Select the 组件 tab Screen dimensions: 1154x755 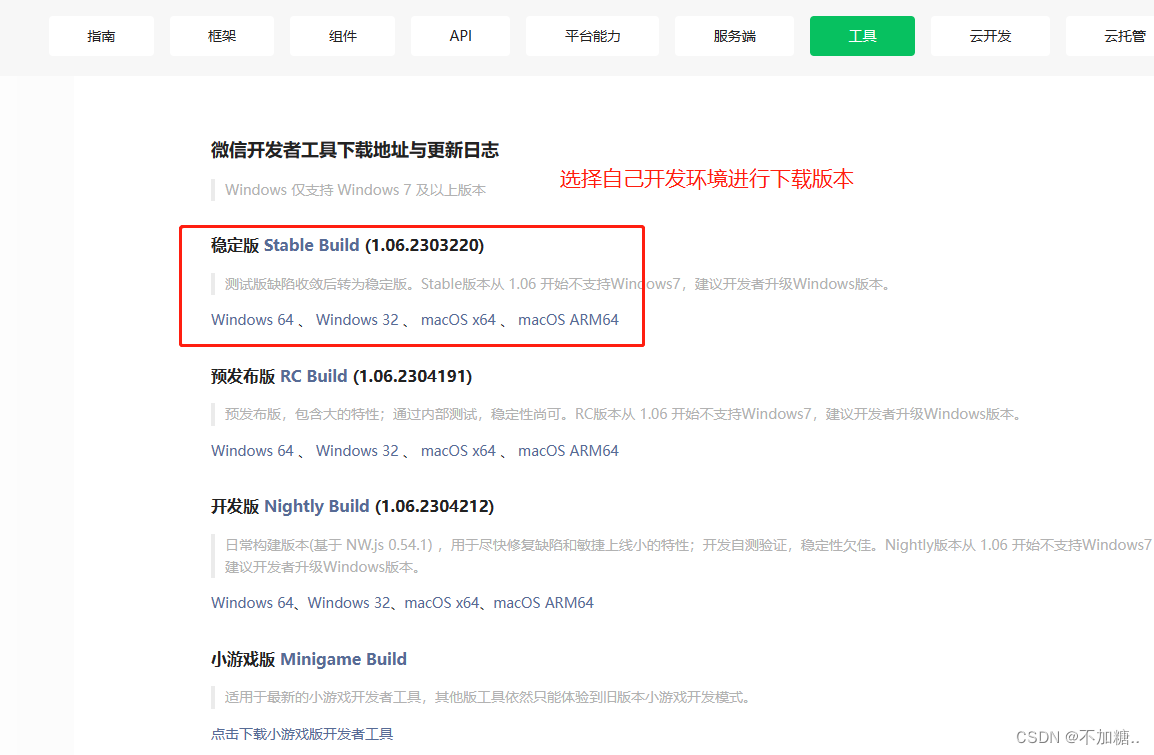click(x=342, y=36)
